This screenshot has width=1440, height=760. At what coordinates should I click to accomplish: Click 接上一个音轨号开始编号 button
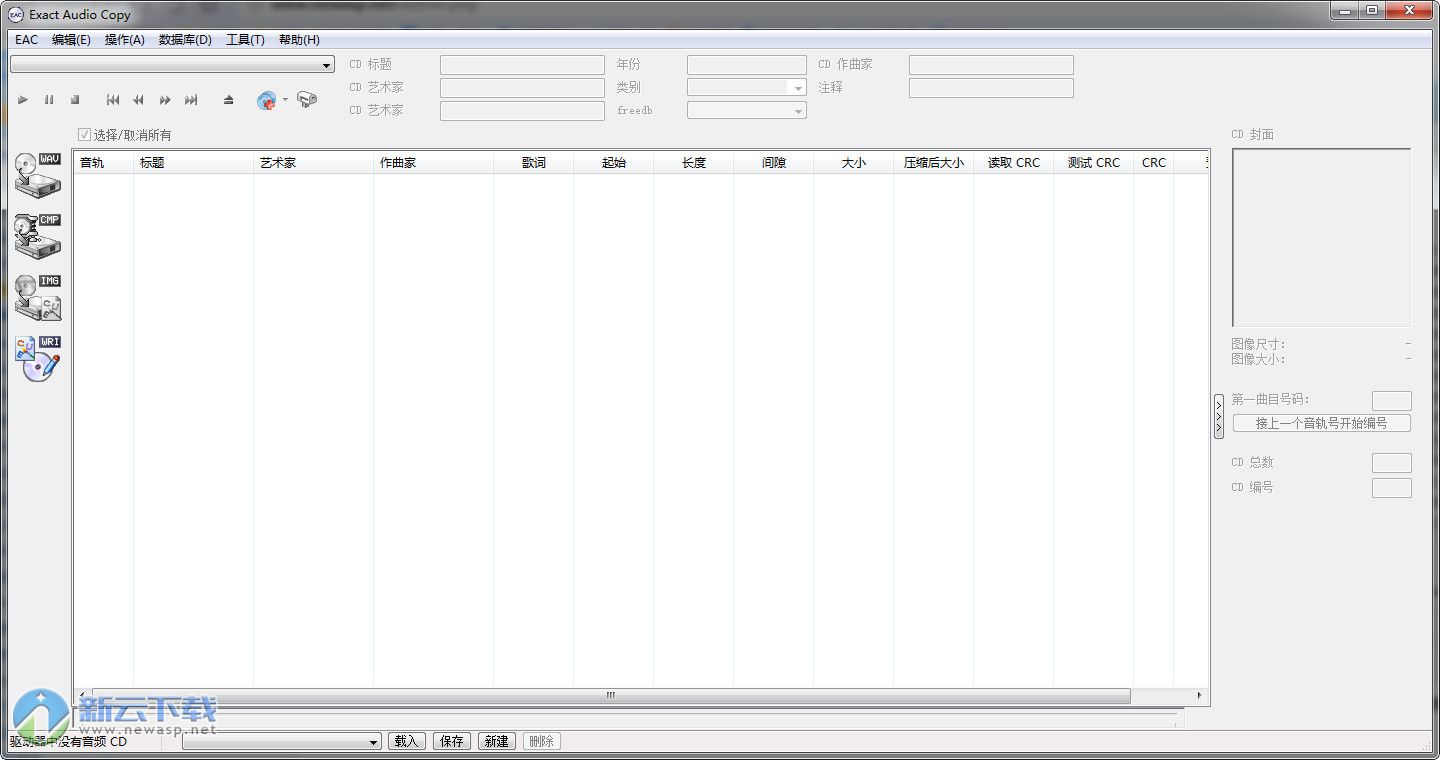(x=1322, y=423)
